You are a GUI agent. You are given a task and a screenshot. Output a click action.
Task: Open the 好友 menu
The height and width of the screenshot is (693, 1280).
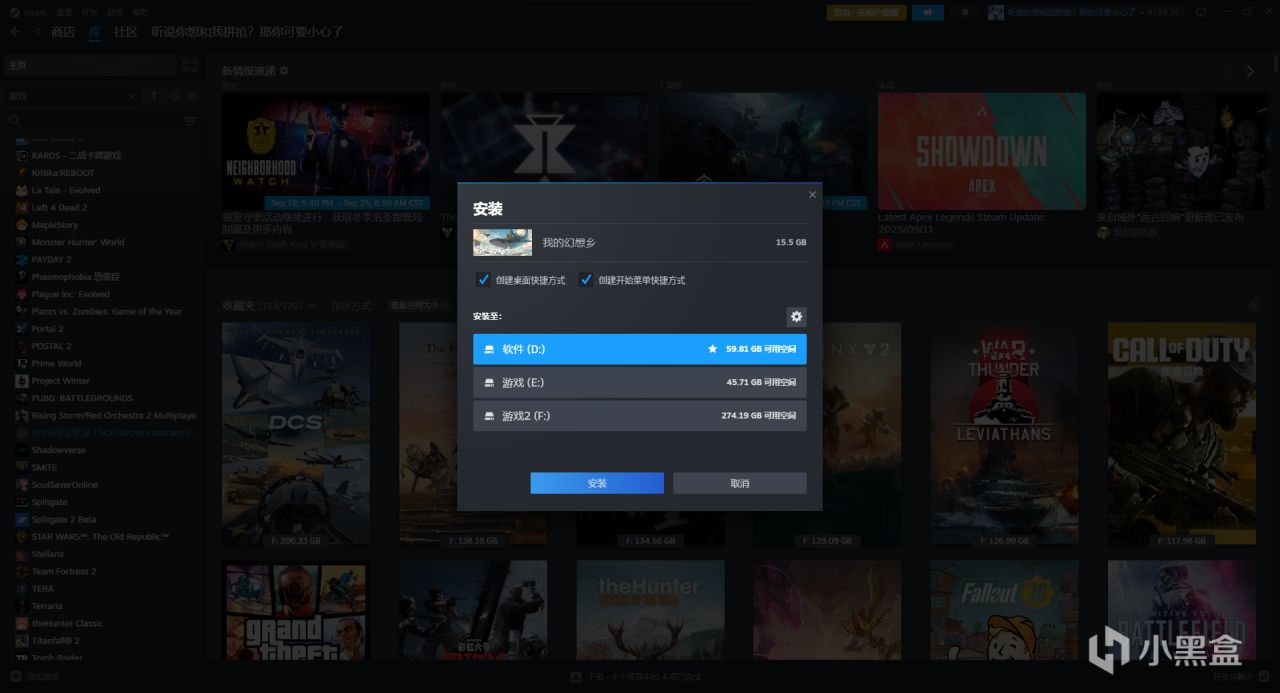click(90, 12)
